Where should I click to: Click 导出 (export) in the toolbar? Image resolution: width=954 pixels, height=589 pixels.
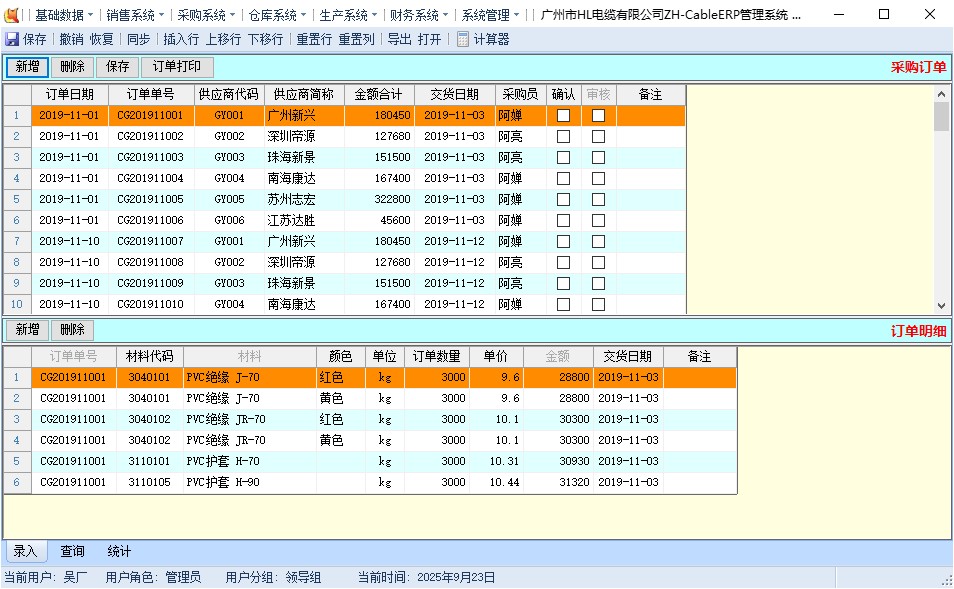[x=399, y=40]
